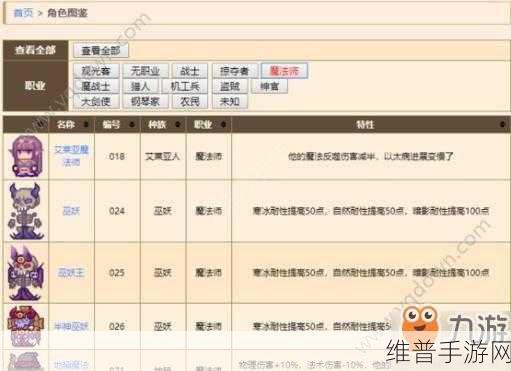Viewport: 511px width, 371px height.
Task: Select the 战士 class filter
Action: 190,71
